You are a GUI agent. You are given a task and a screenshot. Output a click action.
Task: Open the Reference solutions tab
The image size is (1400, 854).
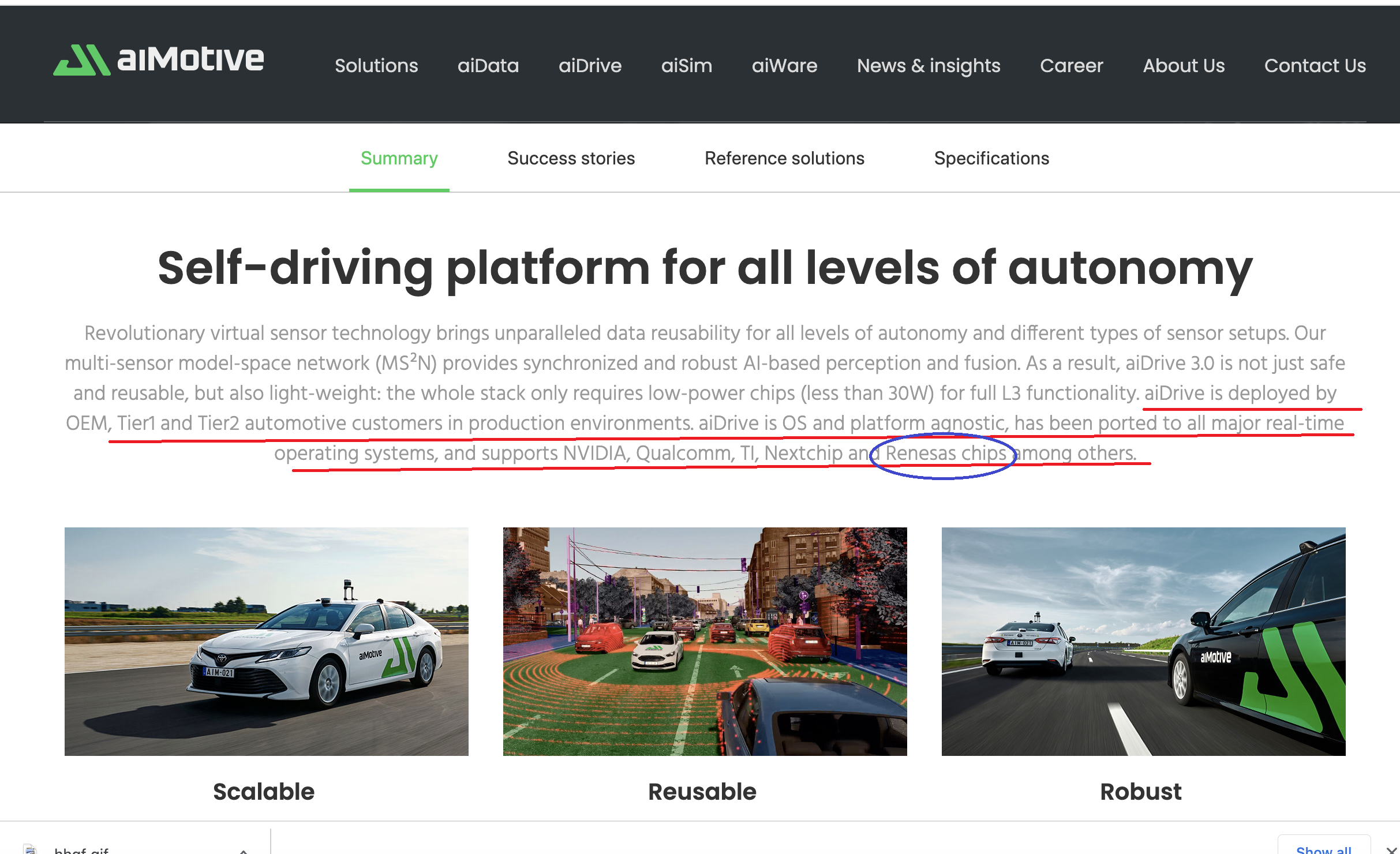coord(784,158)
